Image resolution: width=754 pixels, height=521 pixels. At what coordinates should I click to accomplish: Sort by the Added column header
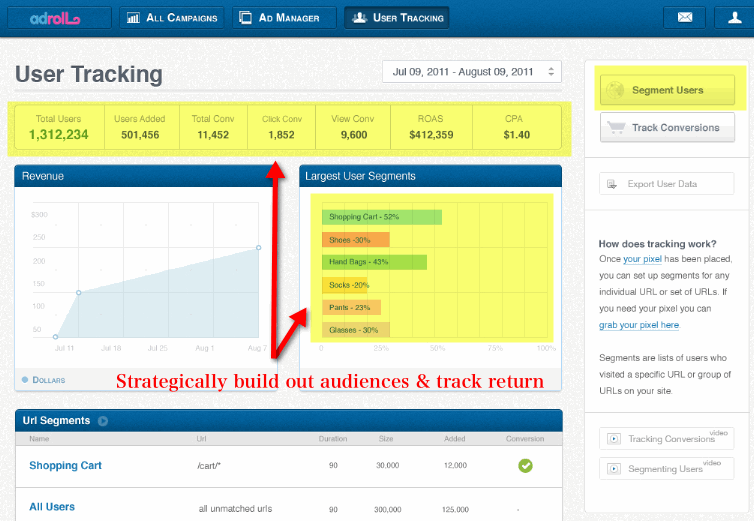454,439
